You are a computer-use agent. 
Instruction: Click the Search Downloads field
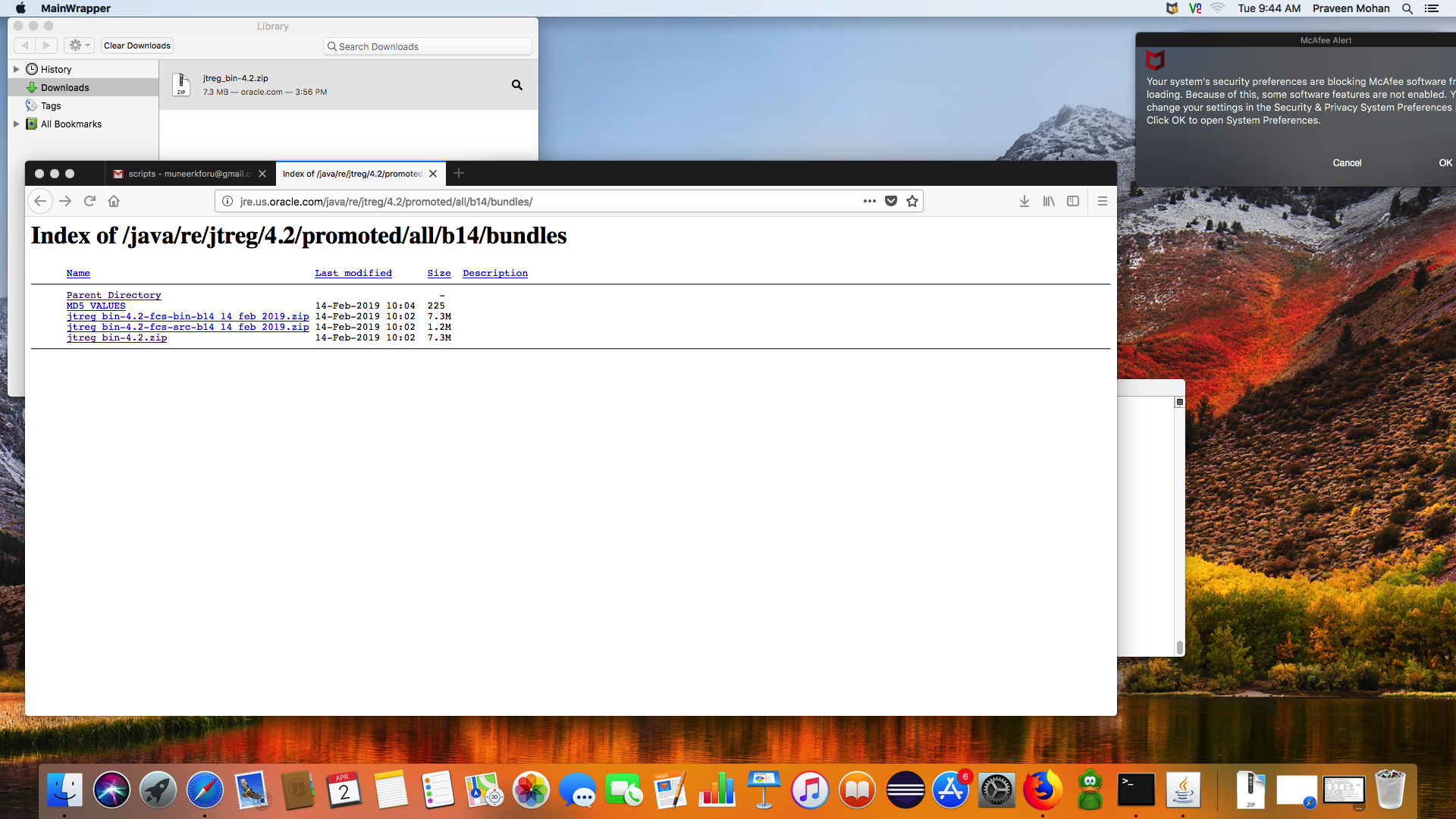(x=428, y=46)
